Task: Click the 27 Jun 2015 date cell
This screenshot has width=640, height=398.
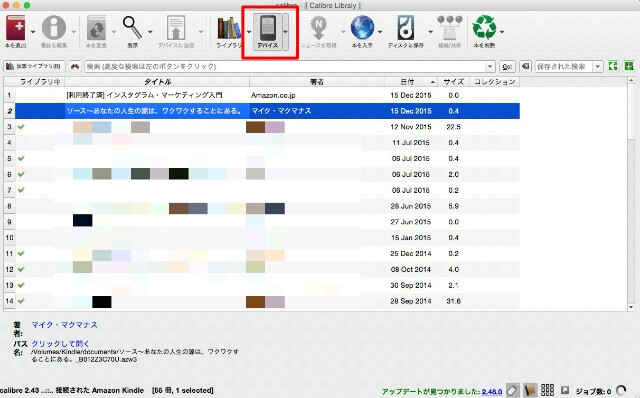Action: tap(411, 222)
